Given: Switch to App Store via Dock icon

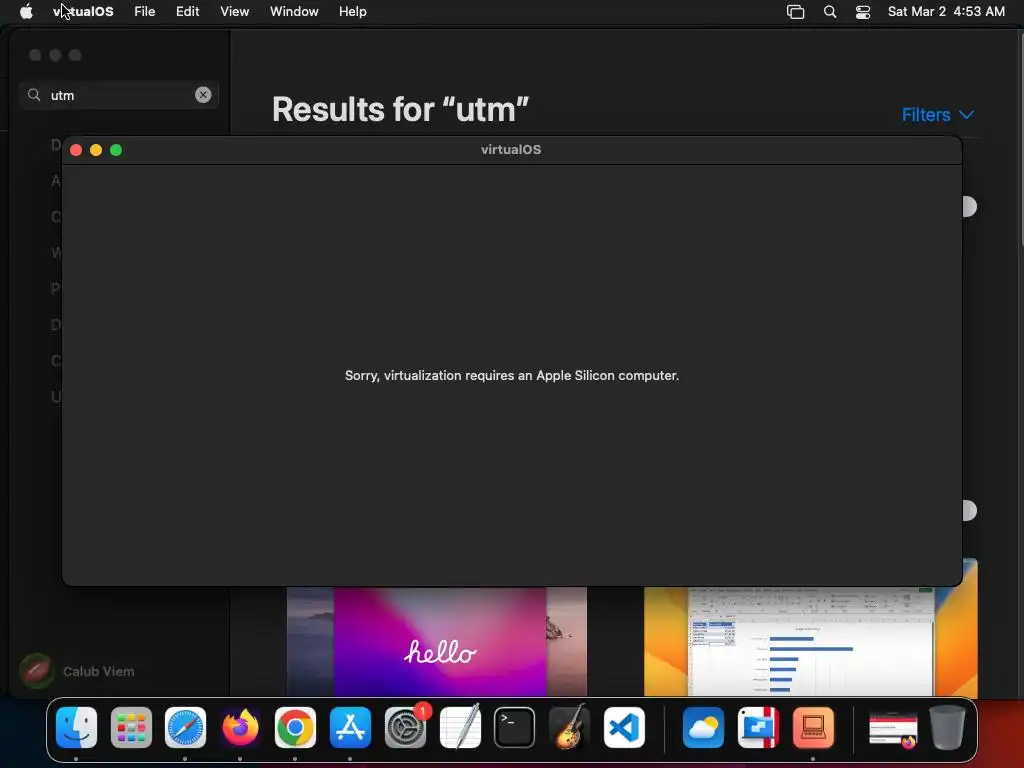Looking at the screenshot, I should [350, 728].
